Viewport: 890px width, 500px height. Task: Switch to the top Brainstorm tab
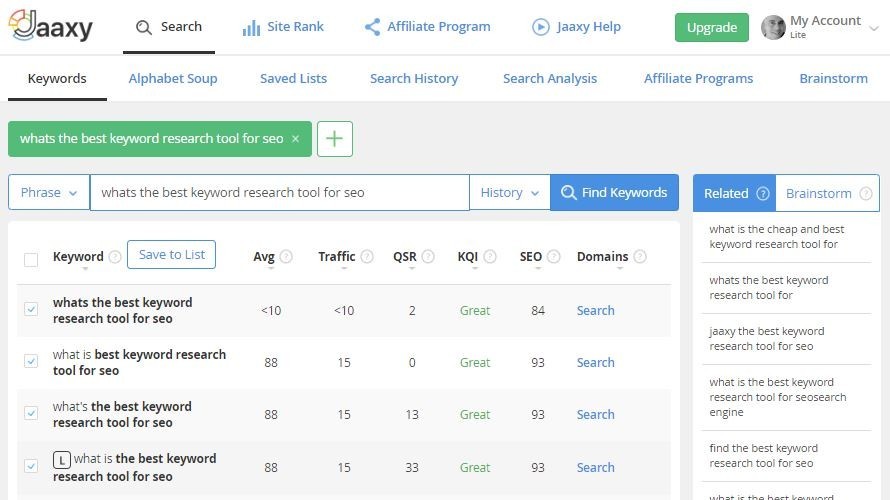click(833, 78)
